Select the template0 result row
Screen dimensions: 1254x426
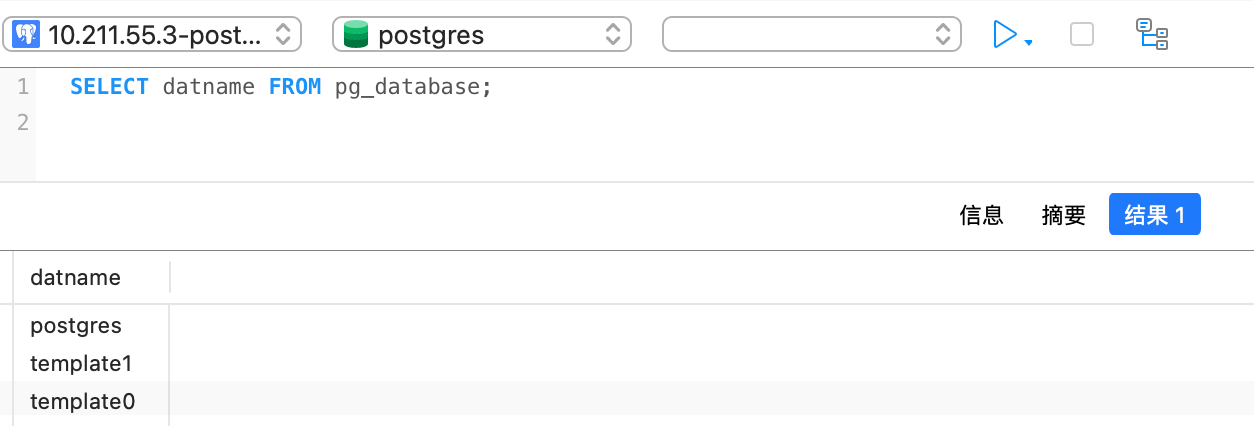tap(82, 402)
